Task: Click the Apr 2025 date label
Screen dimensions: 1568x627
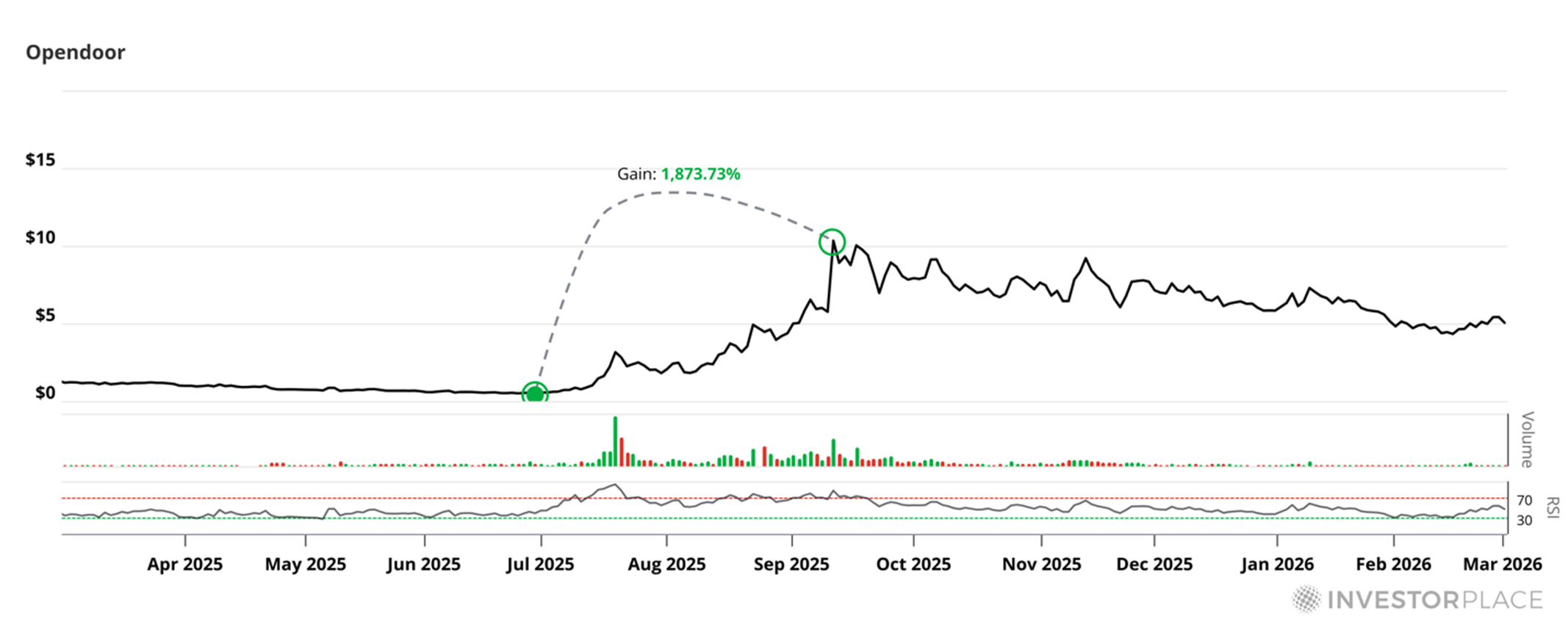Action: (184, 564)
